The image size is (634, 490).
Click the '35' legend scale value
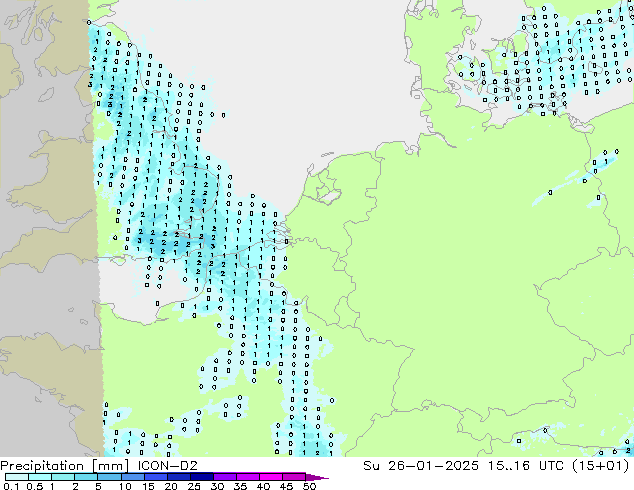click(240, 486)
